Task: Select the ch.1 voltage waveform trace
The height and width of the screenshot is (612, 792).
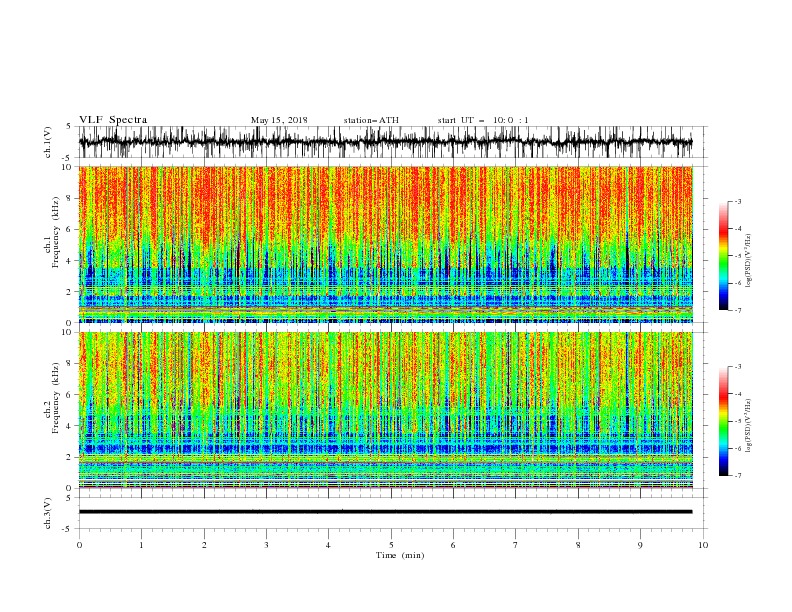Action: point(386,142)
